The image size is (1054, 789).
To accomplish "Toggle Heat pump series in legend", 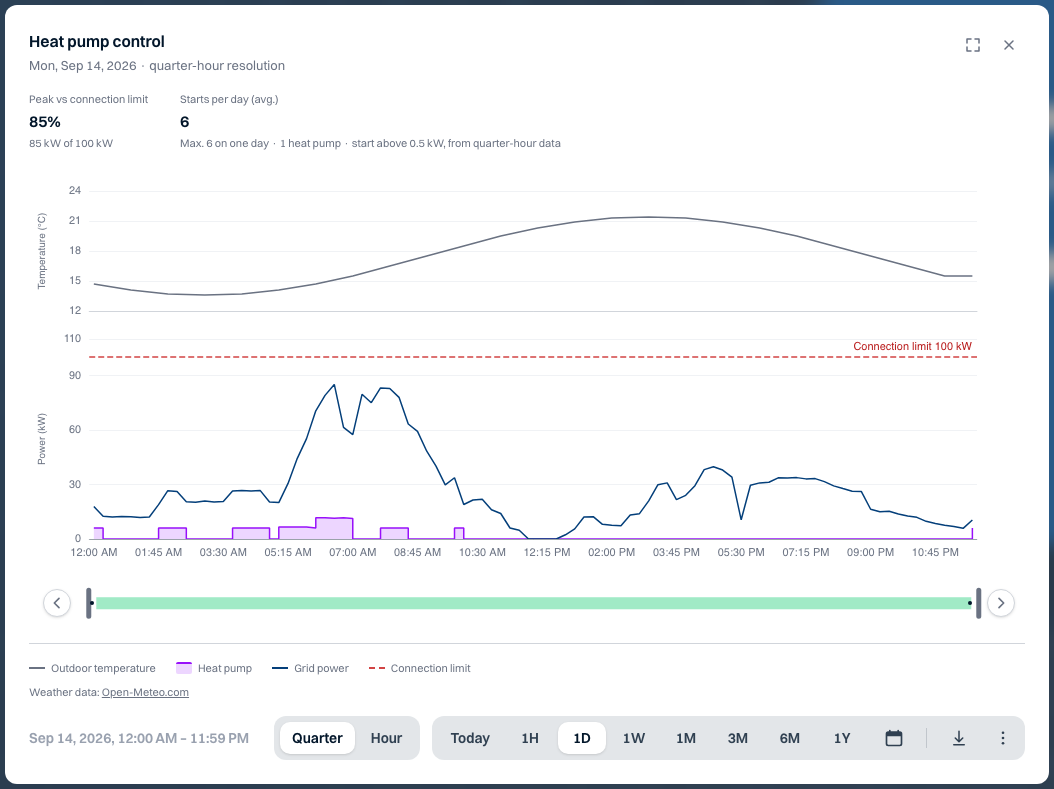I will [x=214, y=668].
